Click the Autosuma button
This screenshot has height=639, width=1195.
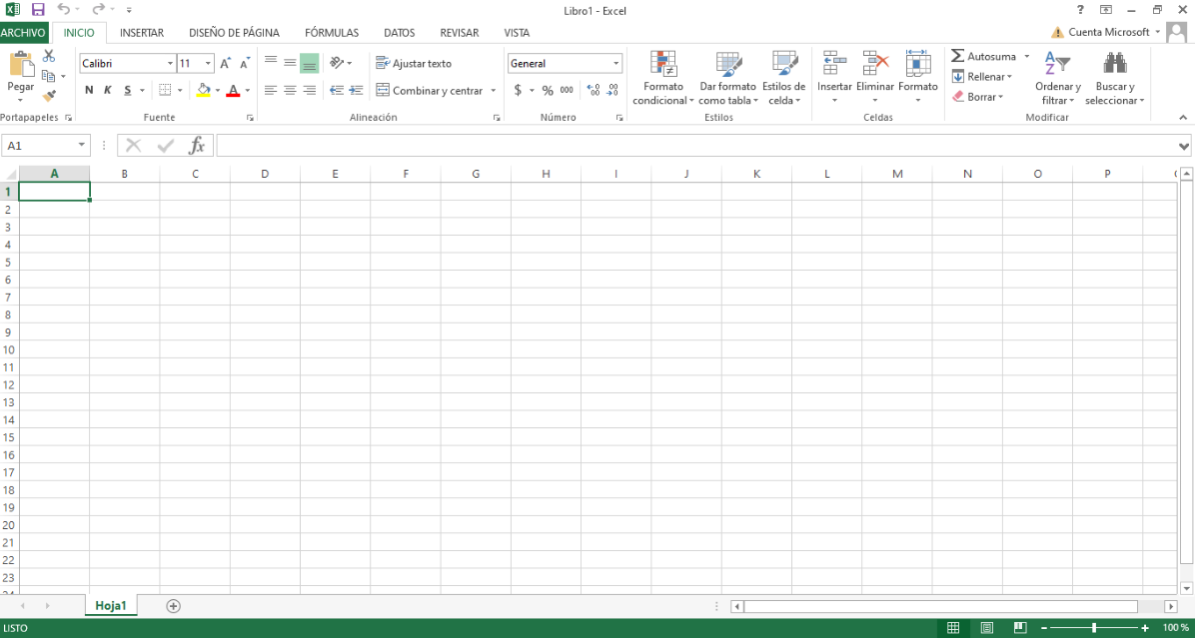click(983, 57)
